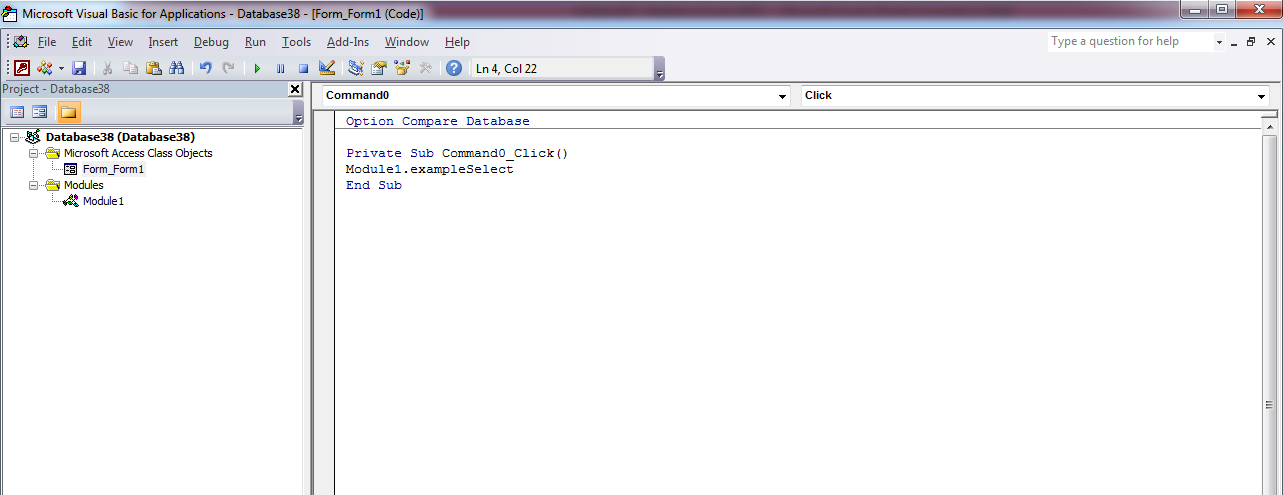
Task: Click the Ln 4, Col 22 position box
Action: coord(561,68)
